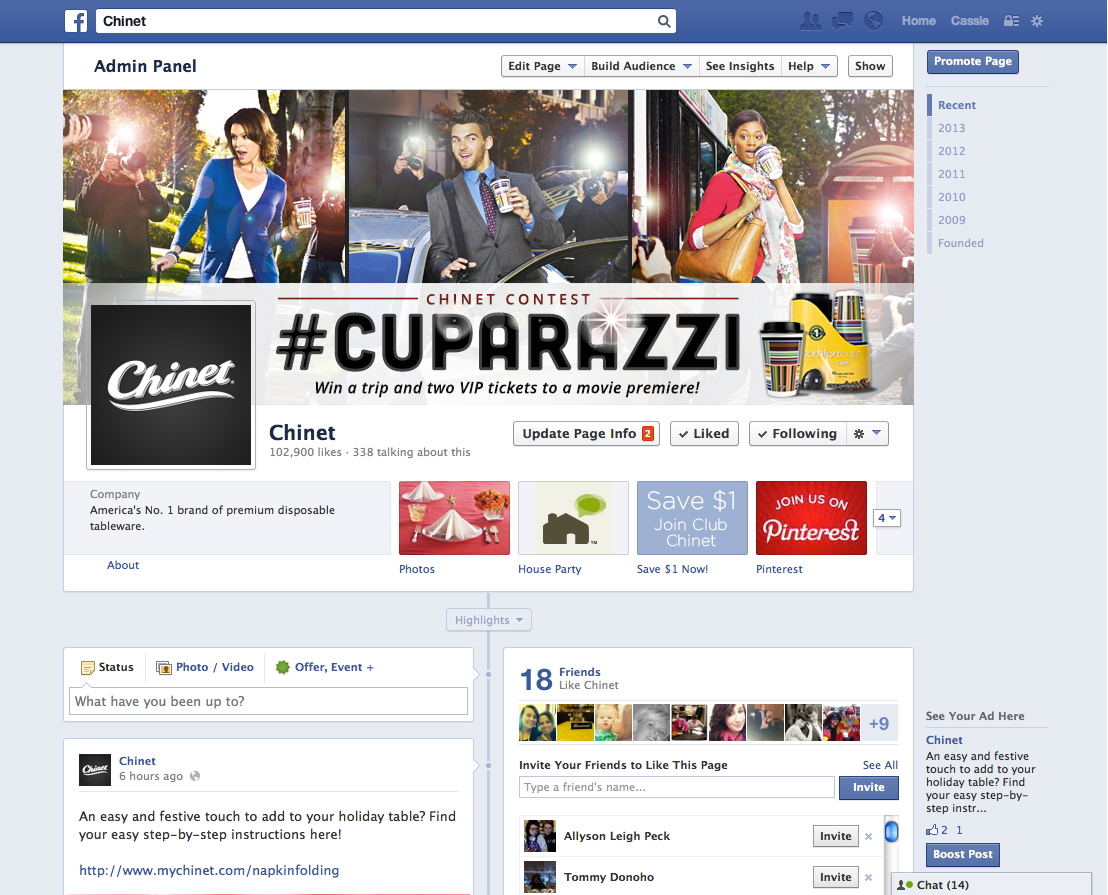The height and width of the screenshot is (895, 1108).
Task: Open the messages icon
Action: (842, 21)
